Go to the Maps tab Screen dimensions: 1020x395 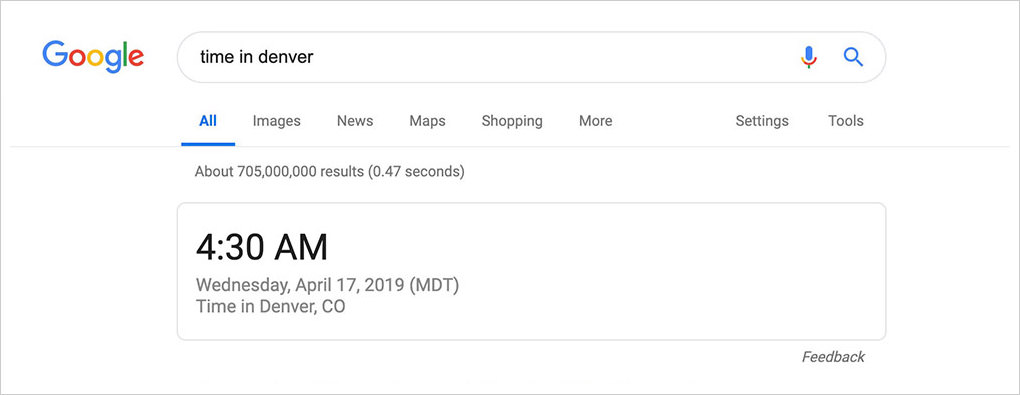pos(427,121)
